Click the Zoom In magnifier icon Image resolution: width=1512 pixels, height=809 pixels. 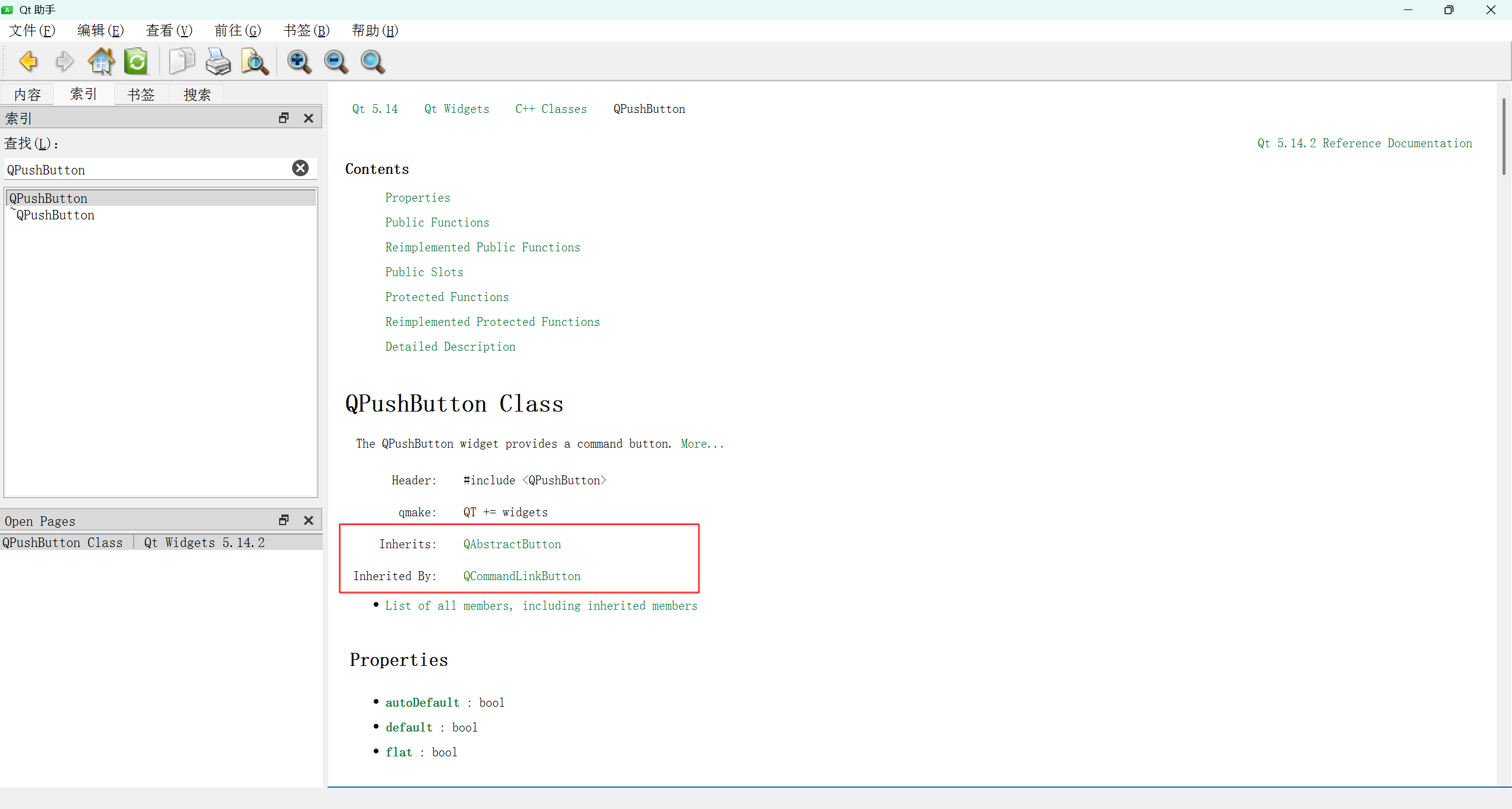[299, 62]
